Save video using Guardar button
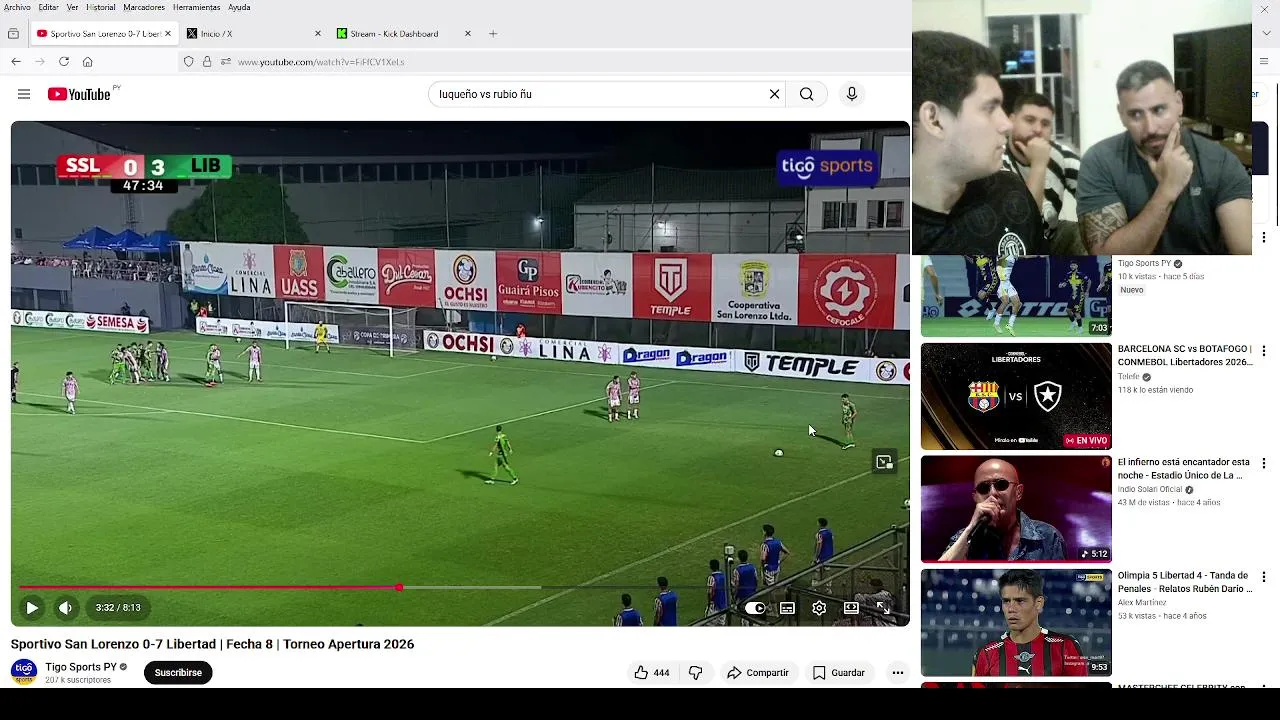The image size is (1280, 720). (x=838, y=673)
